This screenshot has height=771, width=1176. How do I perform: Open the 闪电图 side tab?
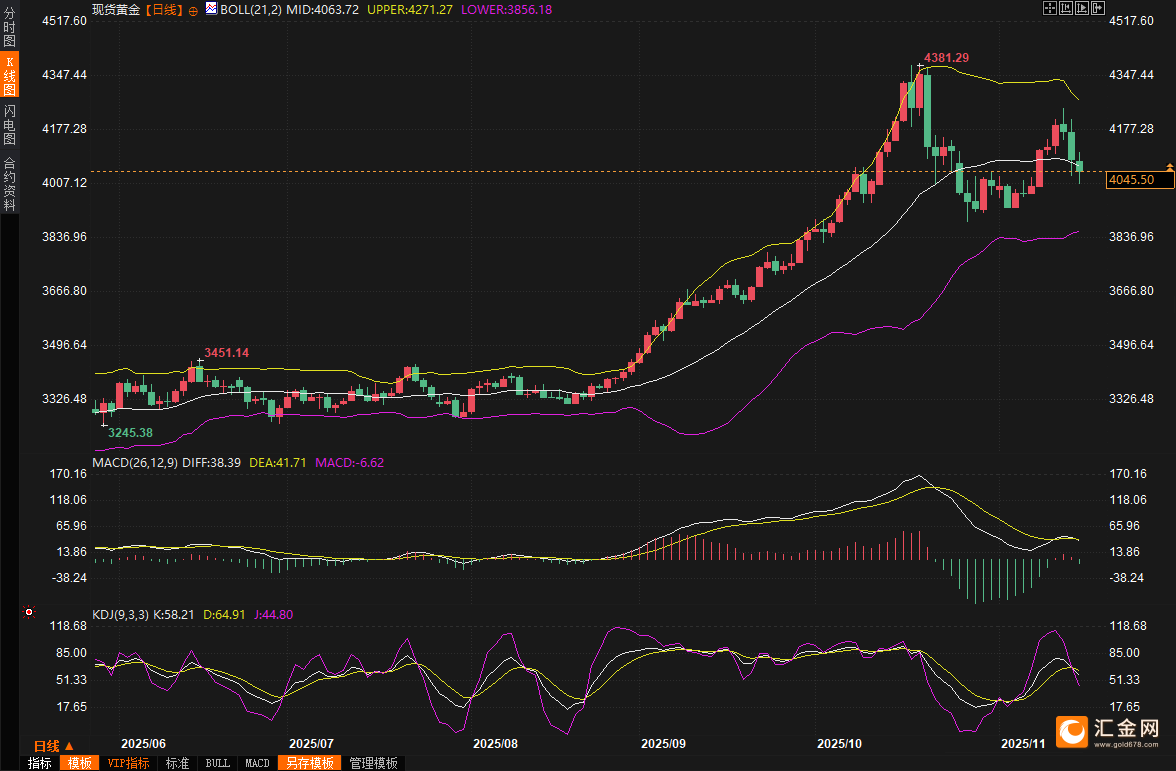coord(10,125)
